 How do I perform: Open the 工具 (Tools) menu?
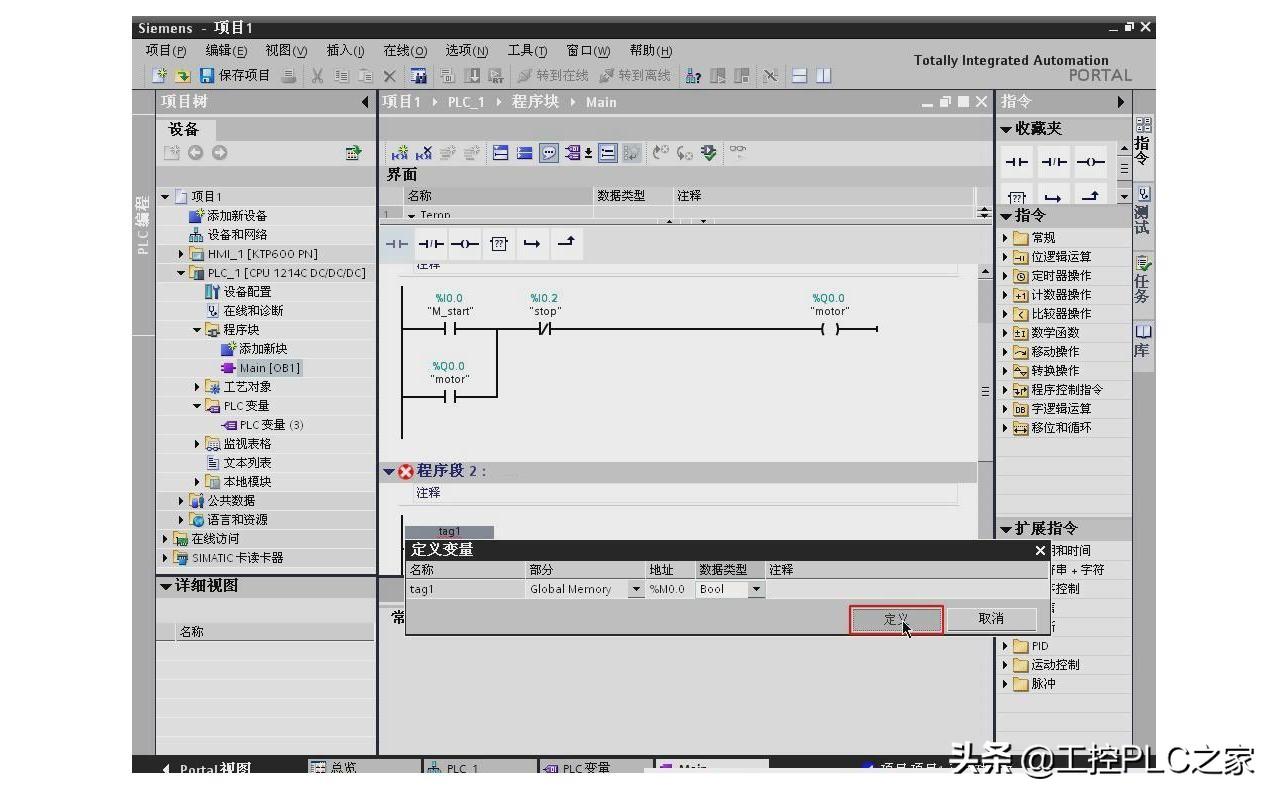click(x=527, y=51)
